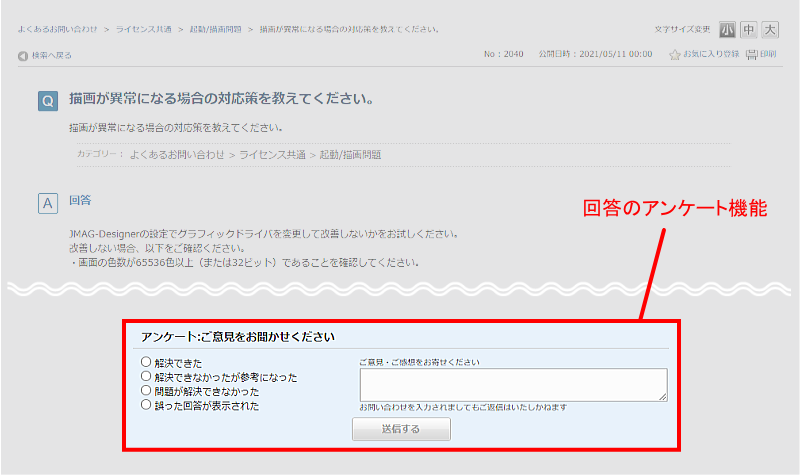The height and width of the screenshot is (475, 800).
Task: Click the 文字サイズ変更 label
Action: tap(682, 29)
